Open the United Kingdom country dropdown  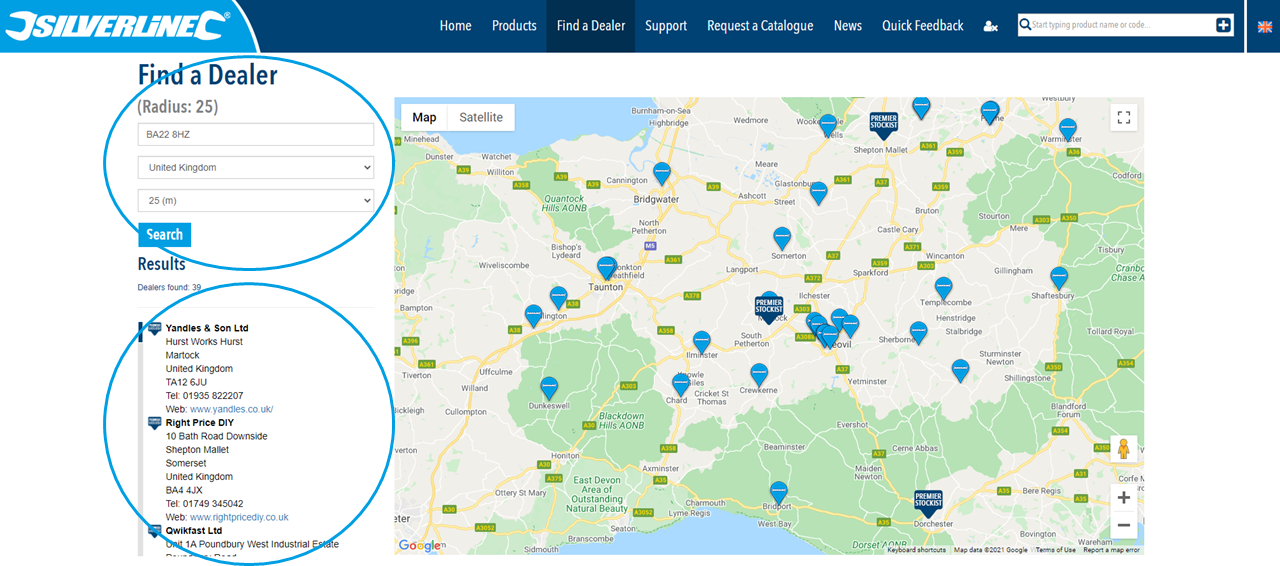click(x=256, y=167)
